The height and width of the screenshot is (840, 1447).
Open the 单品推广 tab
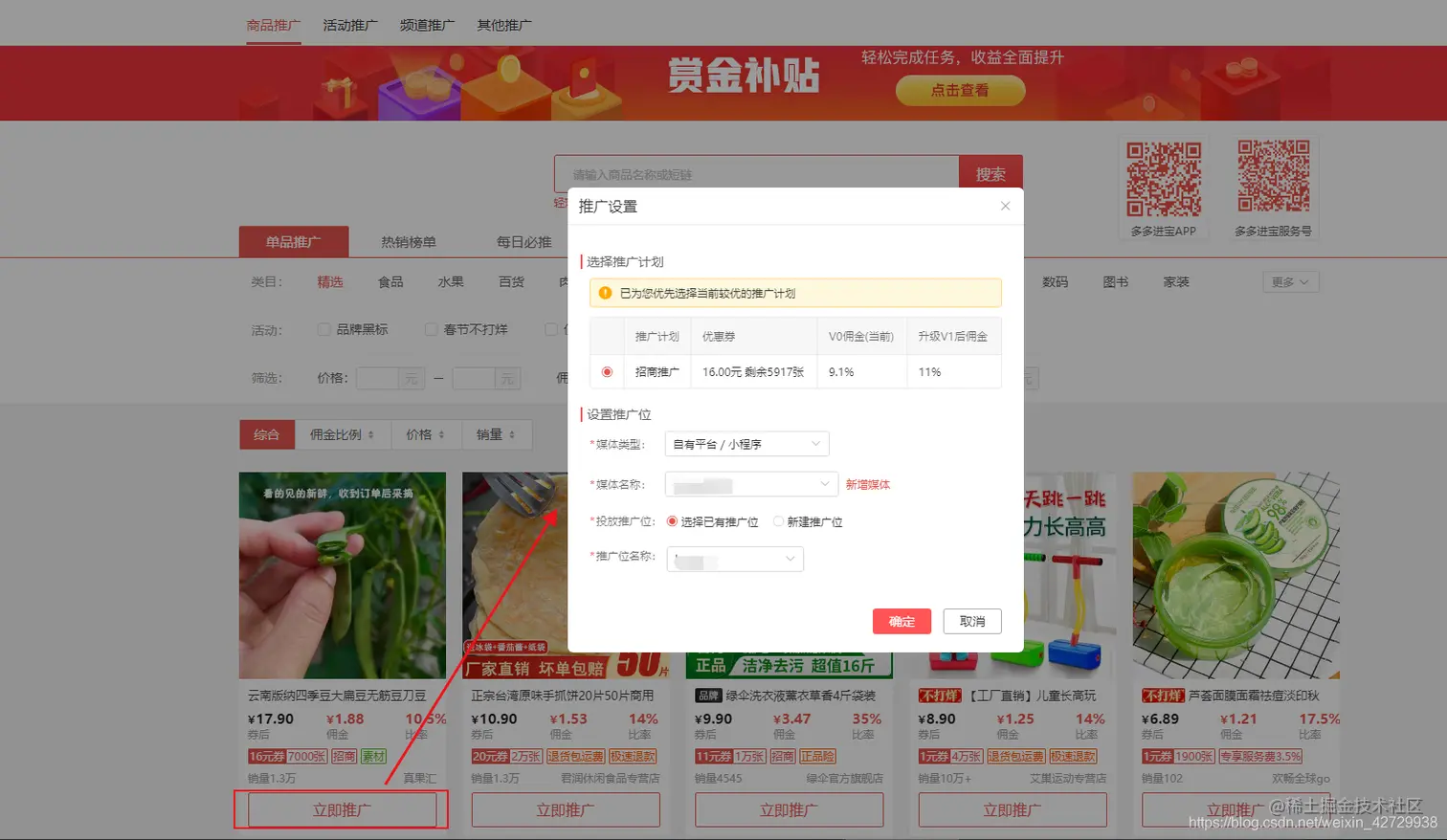coord(294,242)
